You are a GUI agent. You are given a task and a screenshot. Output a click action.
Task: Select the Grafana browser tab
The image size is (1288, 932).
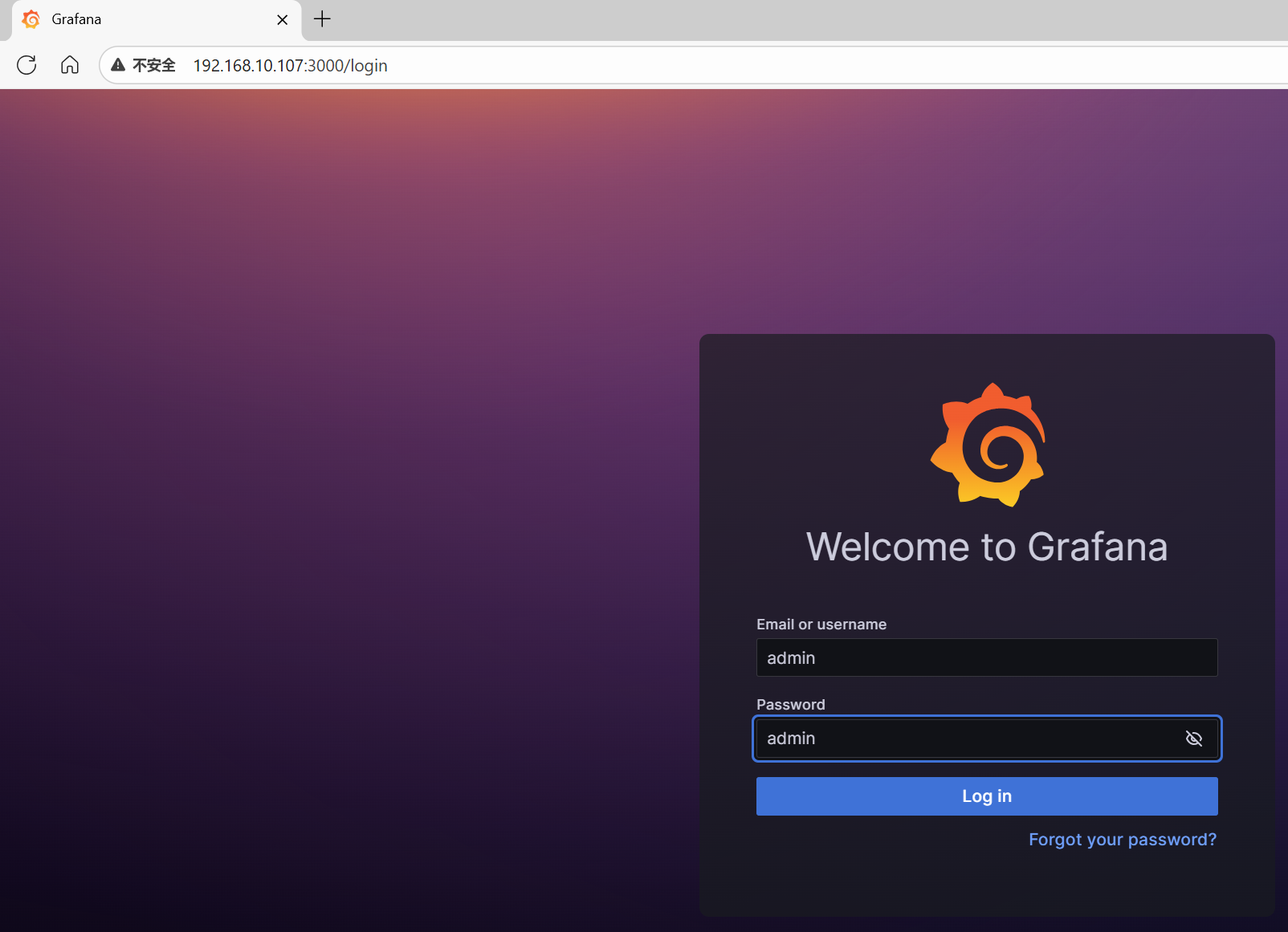pos(157,19)
